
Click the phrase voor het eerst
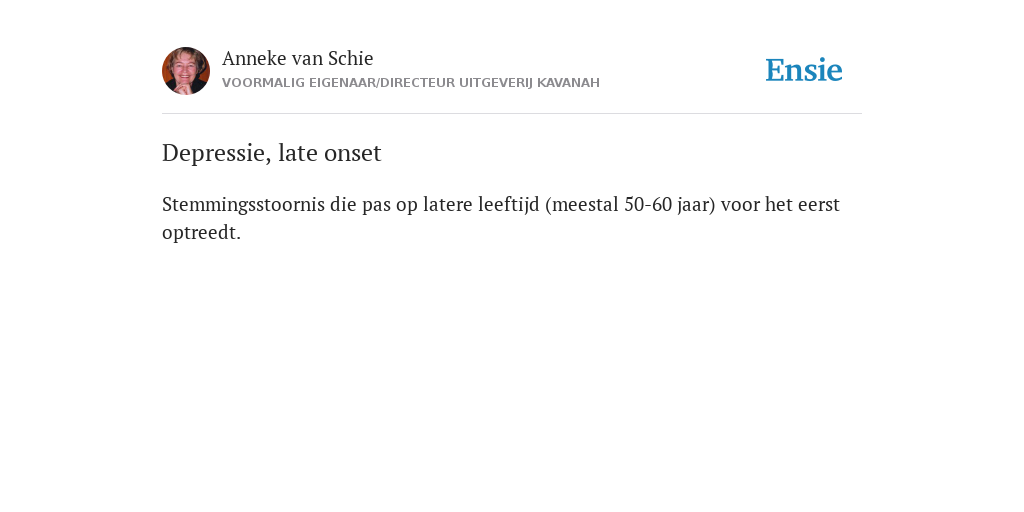coord(780,204)
